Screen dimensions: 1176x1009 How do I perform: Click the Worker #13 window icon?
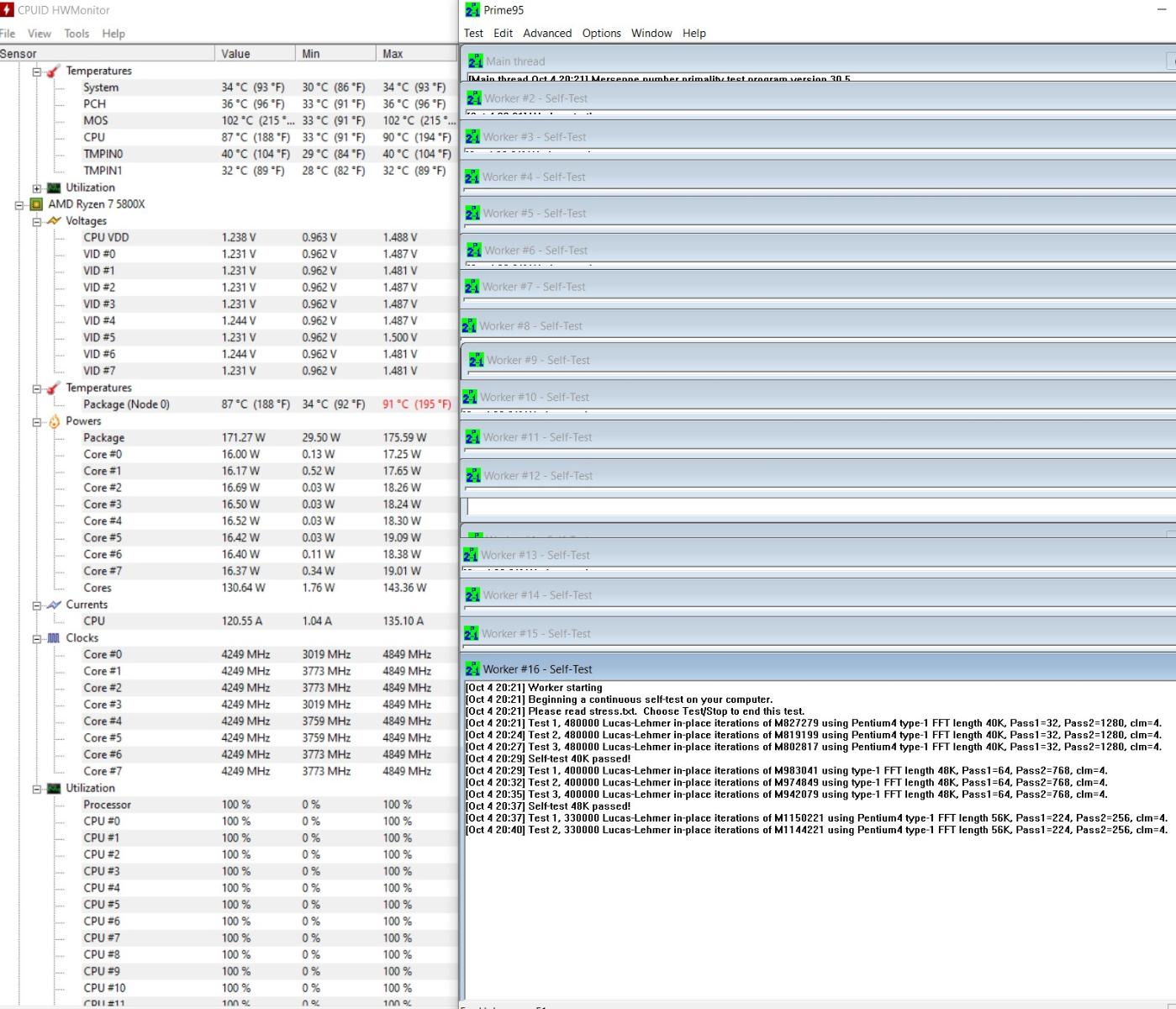click(471, 555)
